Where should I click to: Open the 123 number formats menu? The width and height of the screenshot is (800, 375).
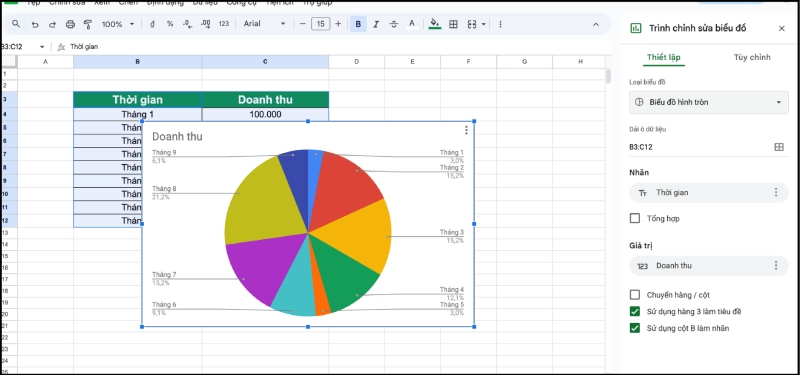223,24
